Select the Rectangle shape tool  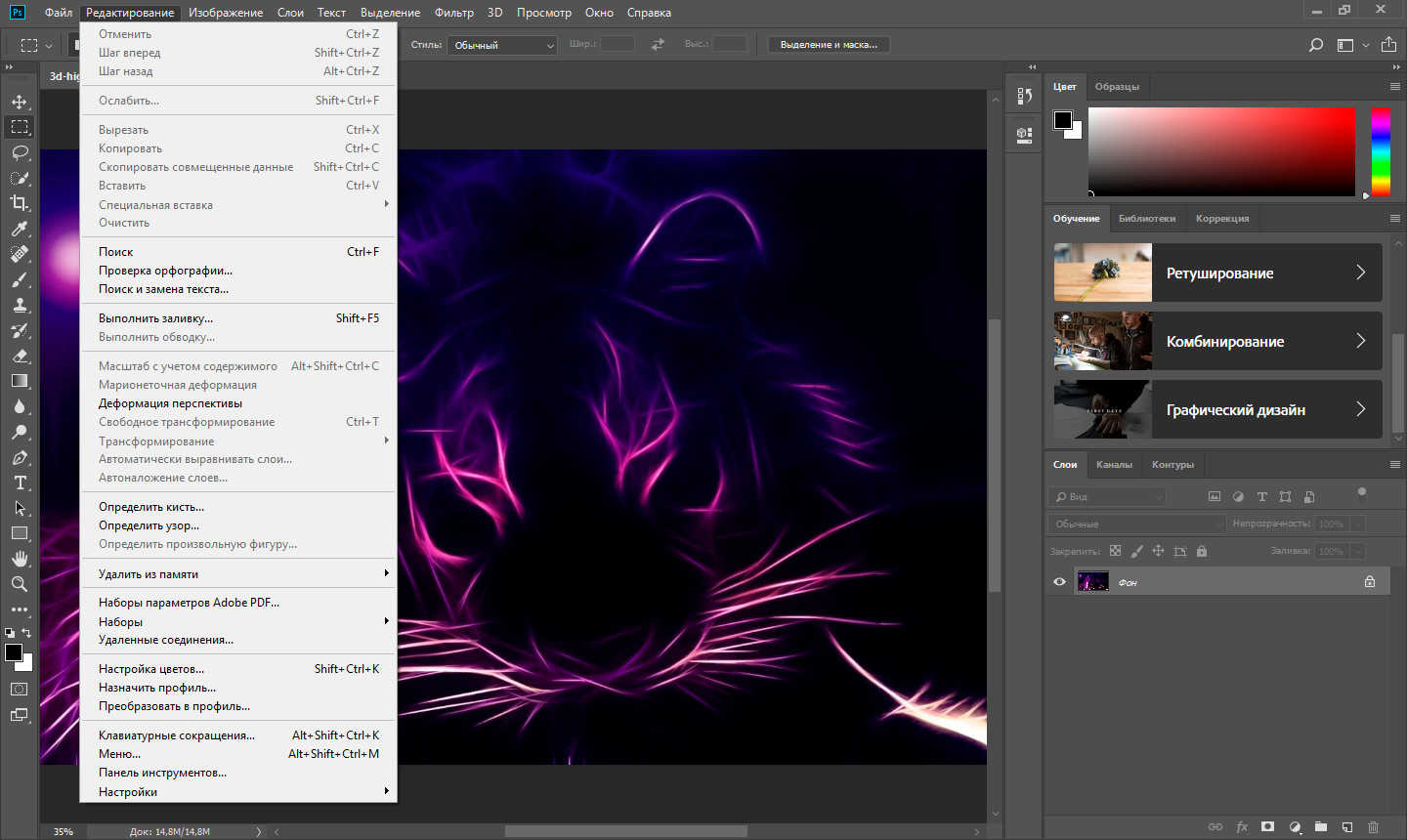coord(20,533)
